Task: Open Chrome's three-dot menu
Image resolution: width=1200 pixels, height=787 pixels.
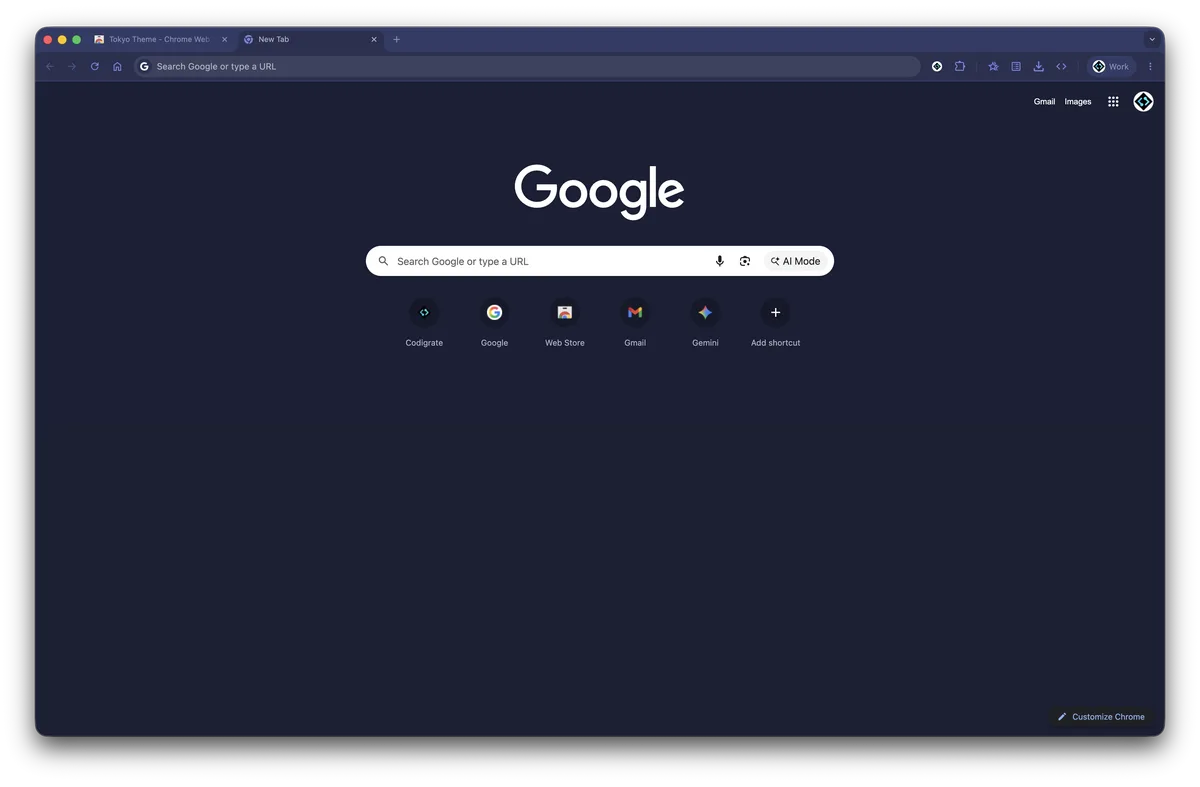Action: (x=1150, y=67)
